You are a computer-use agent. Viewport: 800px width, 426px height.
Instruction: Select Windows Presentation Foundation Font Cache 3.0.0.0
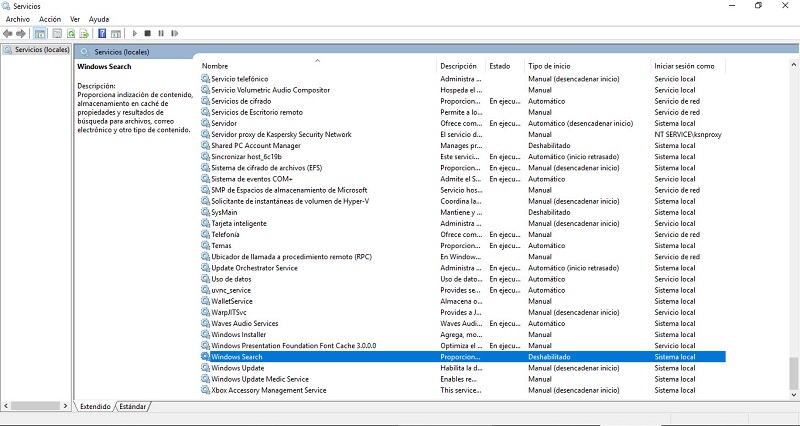(463, 346)
